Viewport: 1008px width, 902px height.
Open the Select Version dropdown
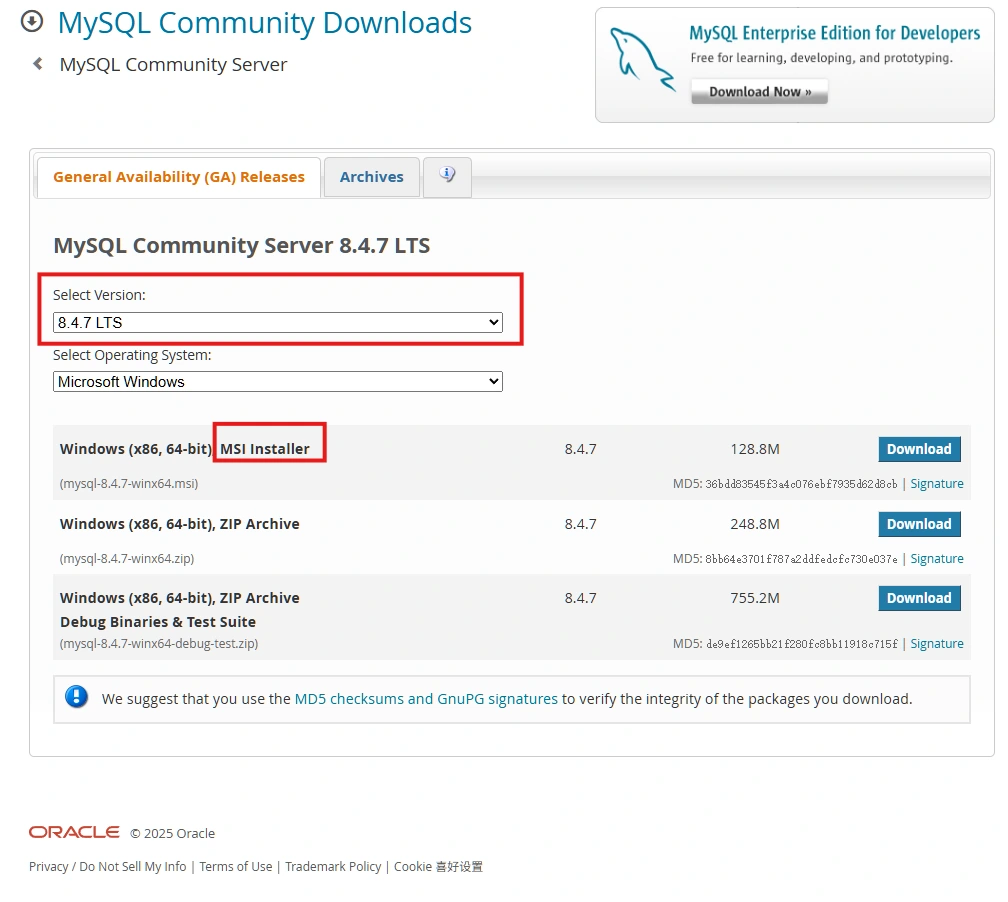click(x=277, y=322)
